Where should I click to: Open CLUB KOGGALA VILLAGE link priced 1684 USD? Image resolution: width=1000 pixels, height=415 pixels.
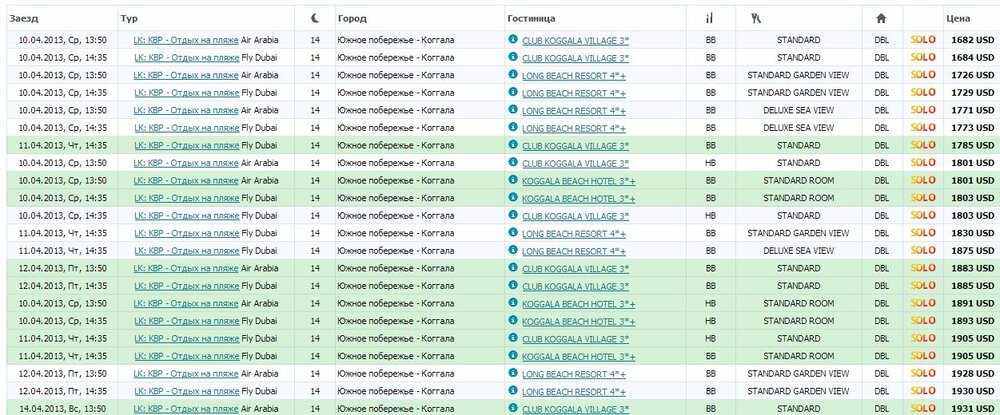click(575, 58)
